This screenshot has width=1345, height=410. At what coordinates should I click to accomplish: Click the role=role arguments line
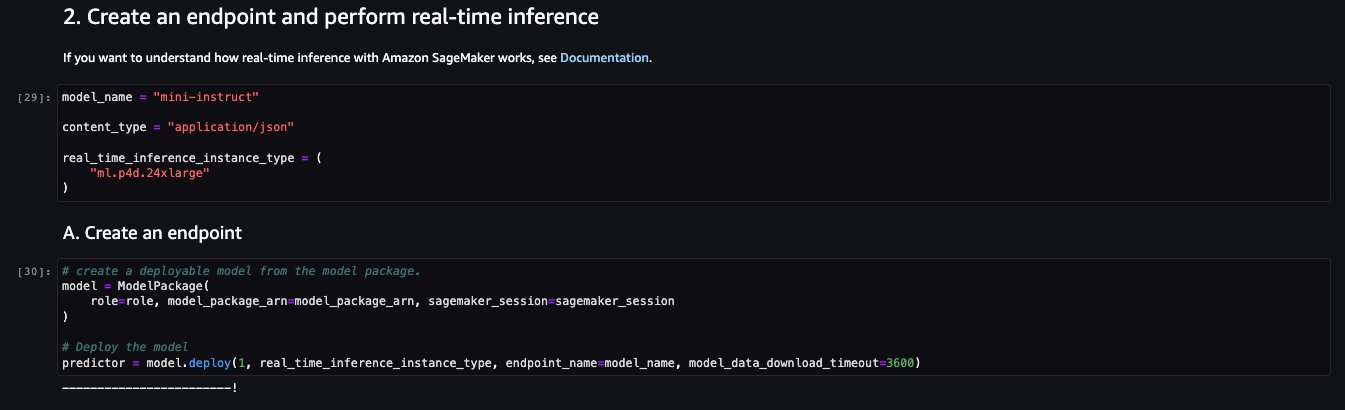click(x=382, y=301)
